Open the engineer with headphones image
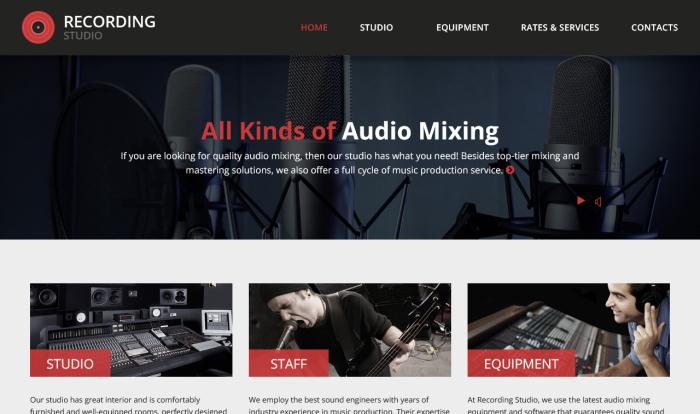Image resolution: width=700 pixels, height=414 pixels. click(x=569, y=330)
